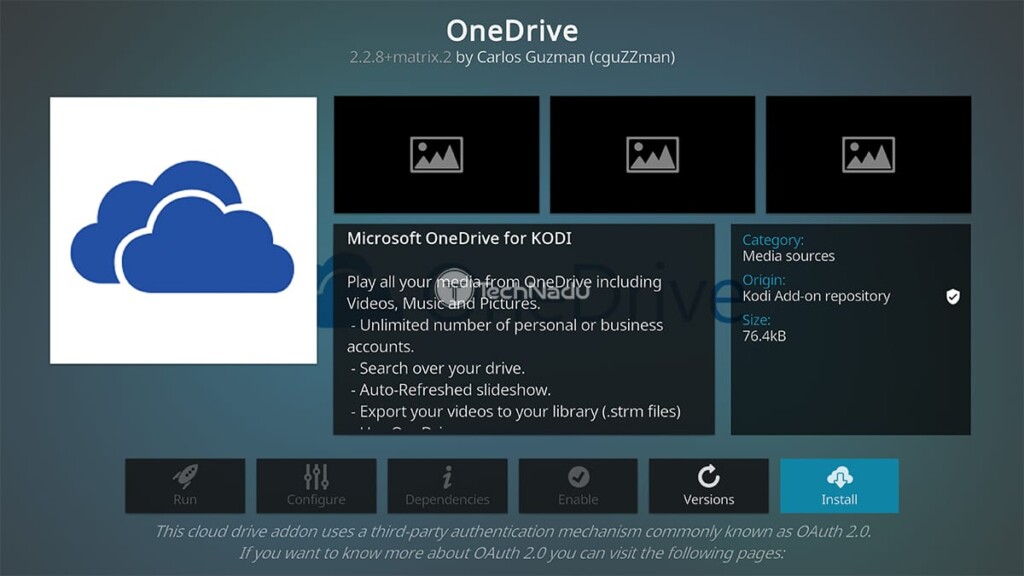The image size is (1024, 576).
Task: Click "Kodi Add-on repository" text
Action: (816, 296)
